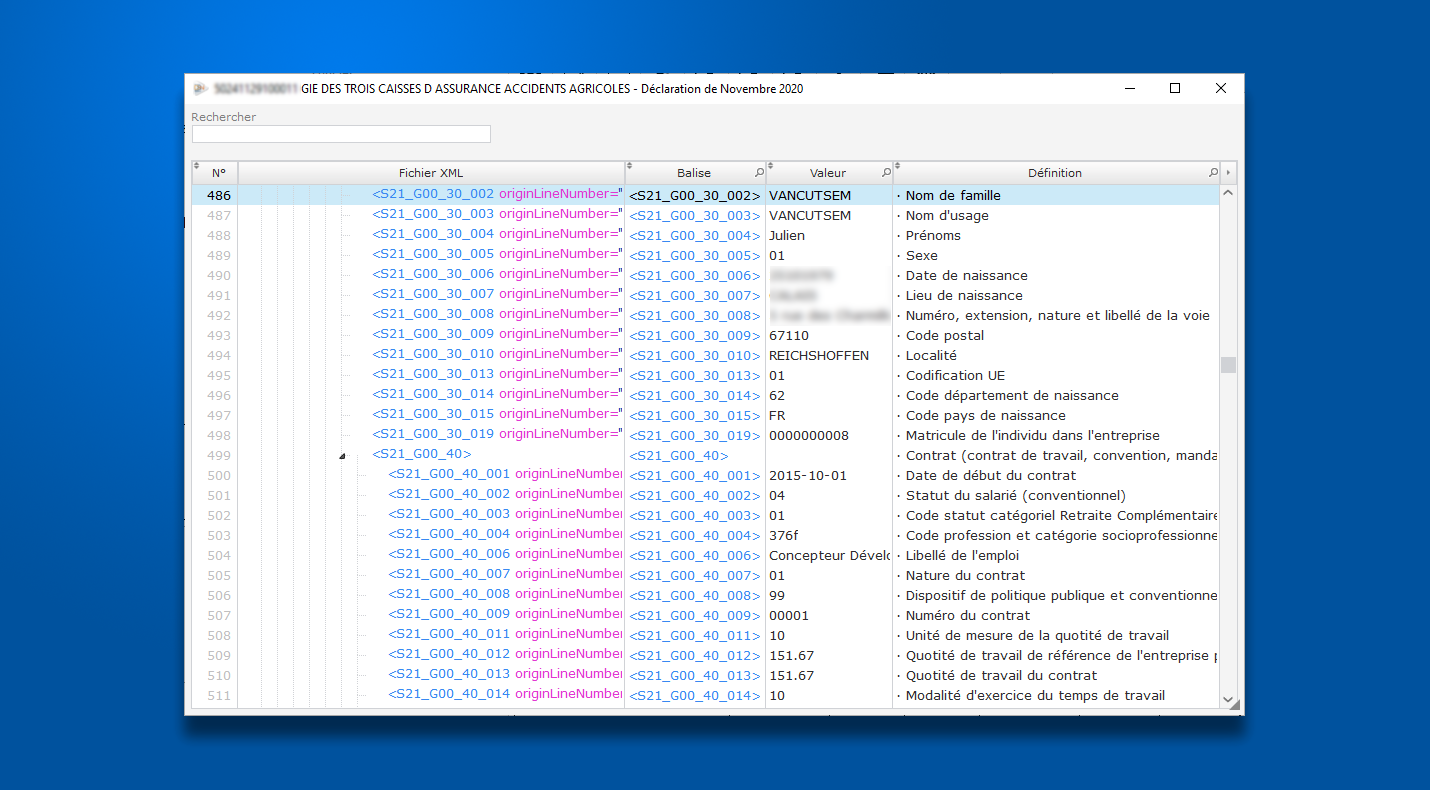Screen dimensions: 1430x790
Task: Click the value Julien
Action: [787, 236]
